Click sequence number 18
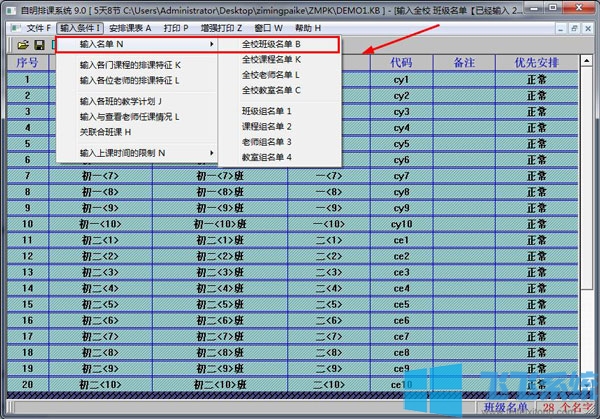 tap(28, 353)
